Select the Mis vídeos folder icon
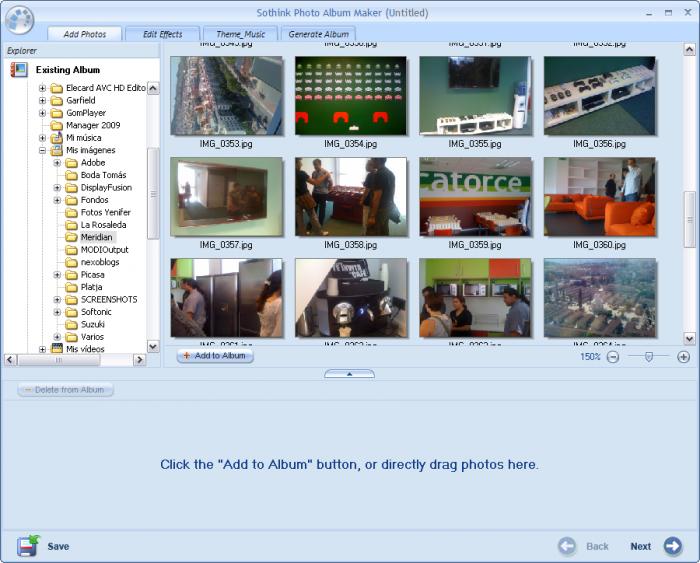The height and width of the screenshot is (563, 700). [57, 349]
